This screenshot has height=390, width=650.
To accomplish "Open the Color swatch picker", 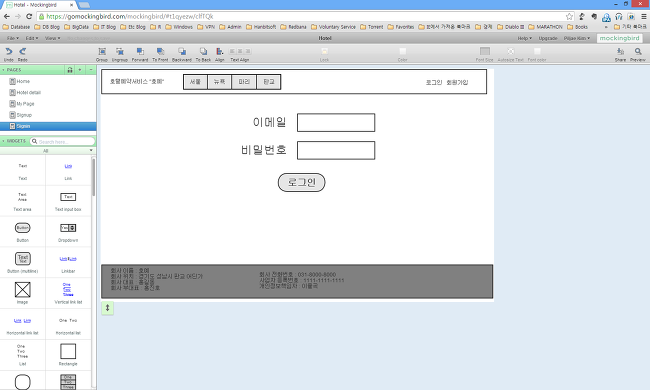I will [403, 51].
